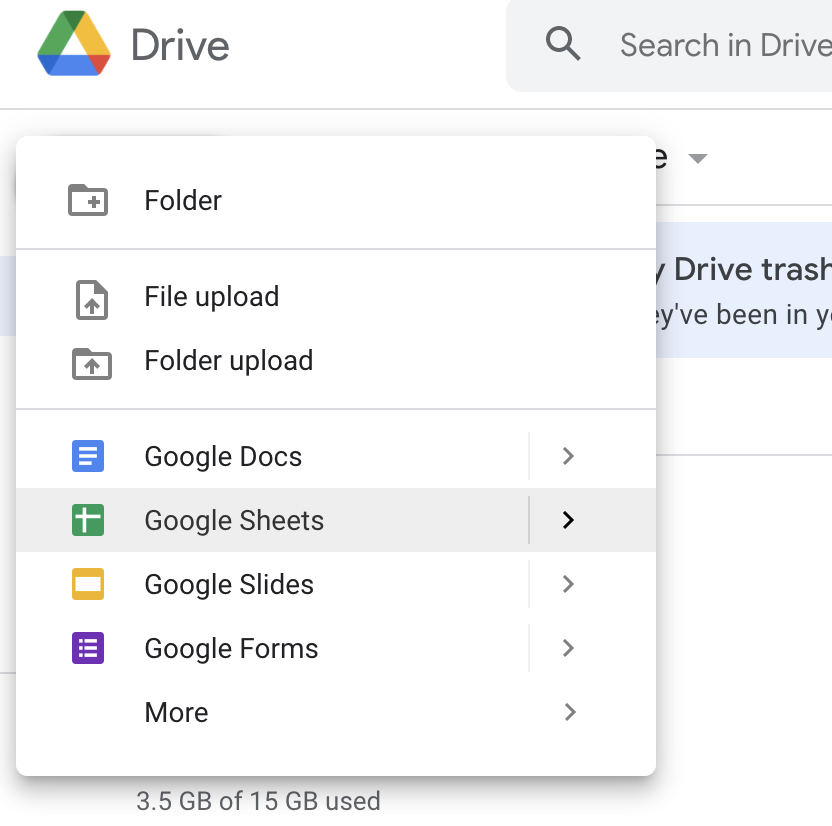Expand the Google Forms submenu arrow

coord(568,648)
